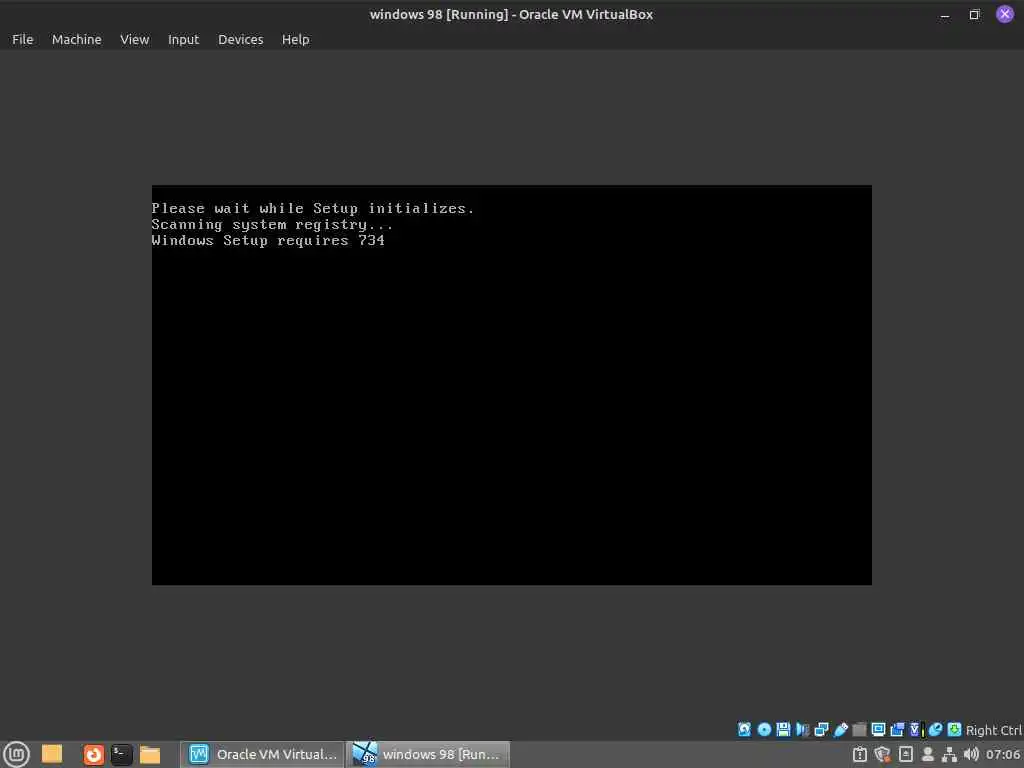
Task: Click the optical disc drive indicator icon
Action: coord(764,729)
